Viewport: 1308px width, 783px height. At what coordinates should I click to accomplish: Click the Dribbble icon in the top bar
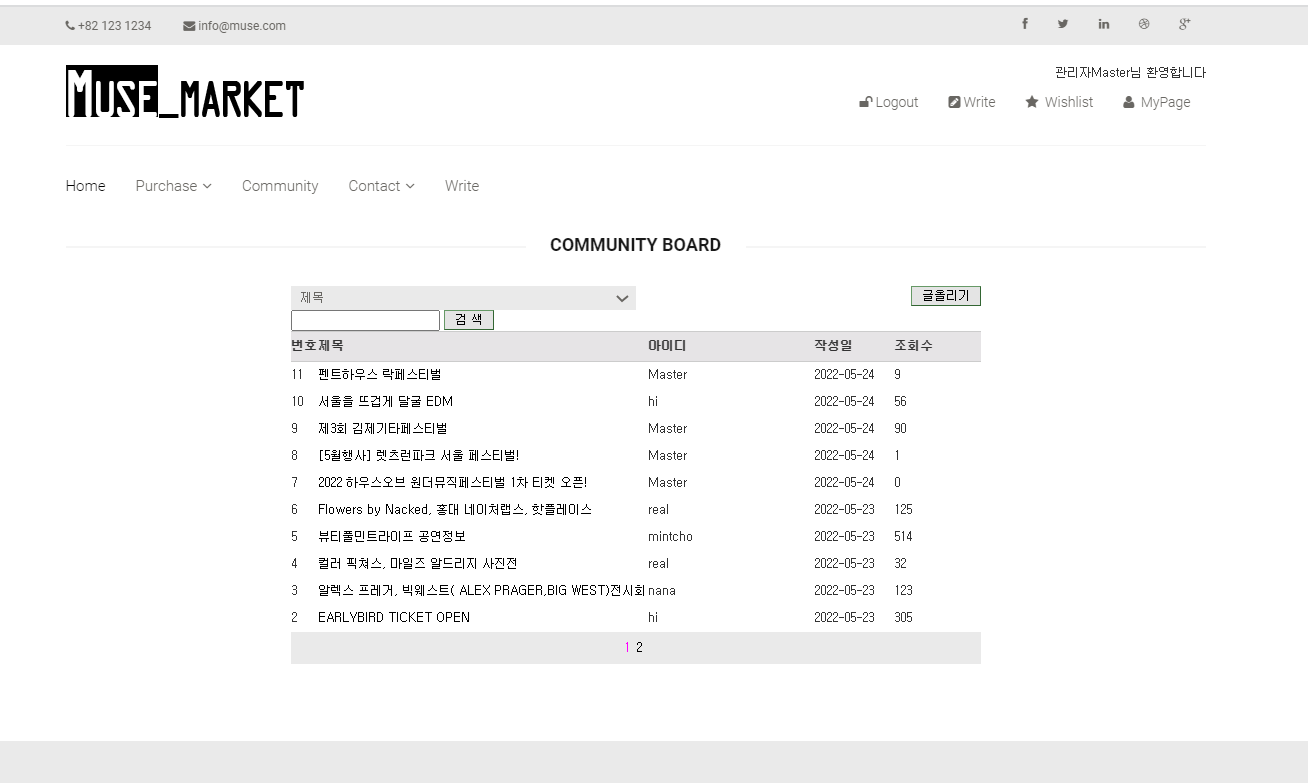pos(1144,23)
